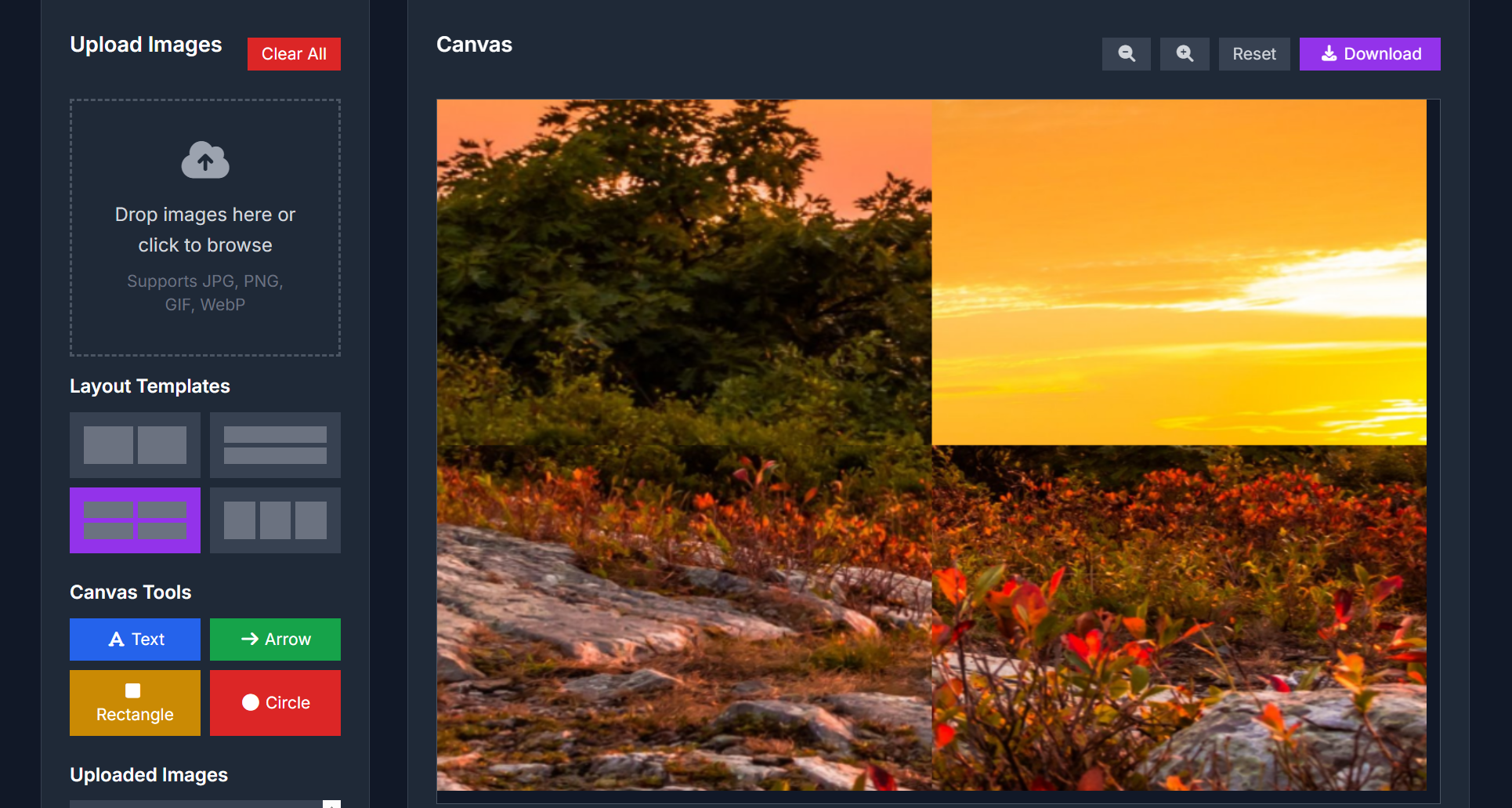This screenshot has width=1512, height=808.
Task: Select the top-left forest image cell
Action: [x=684, y=272]
